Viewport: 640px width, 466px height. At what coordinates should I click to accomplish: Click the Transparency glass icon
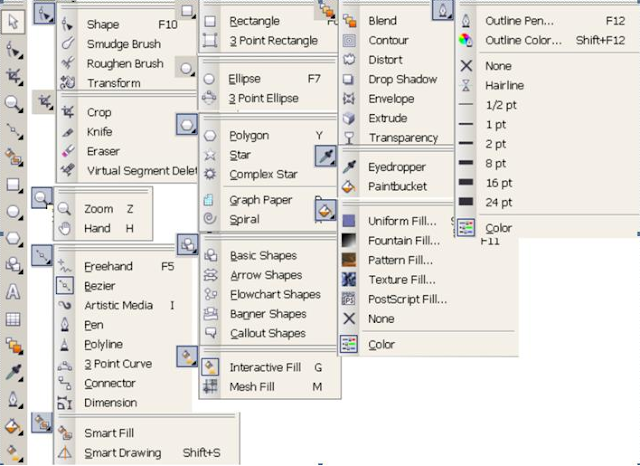[349, 138]
